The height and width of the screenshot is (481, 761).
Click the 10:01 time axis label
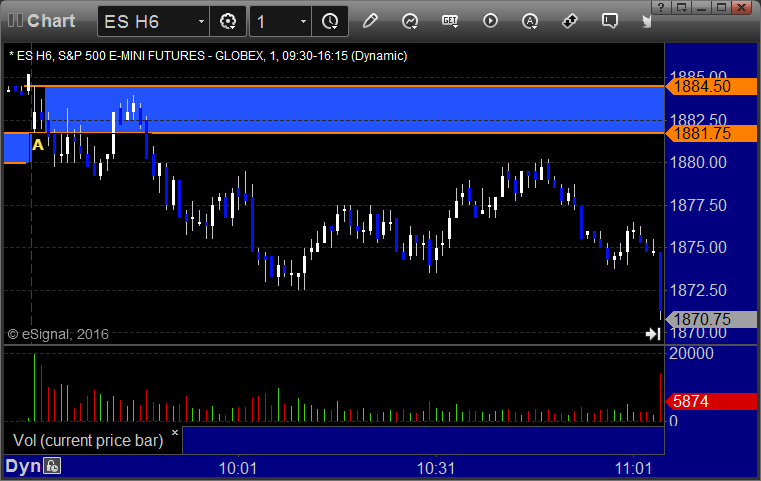click(238, 468)
